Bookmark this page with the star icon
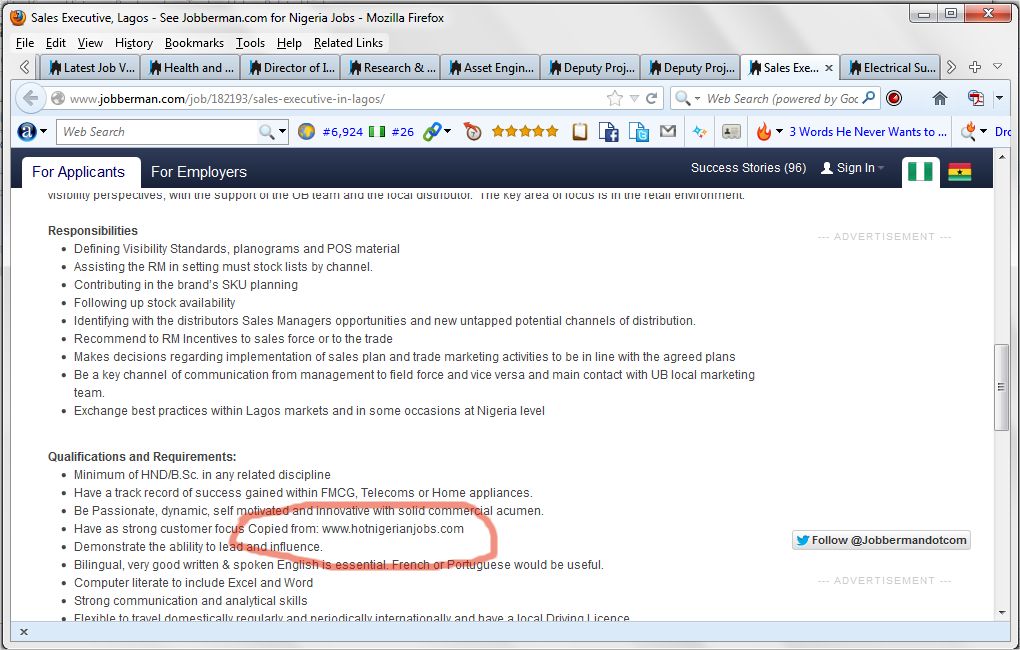 [614, 99]
